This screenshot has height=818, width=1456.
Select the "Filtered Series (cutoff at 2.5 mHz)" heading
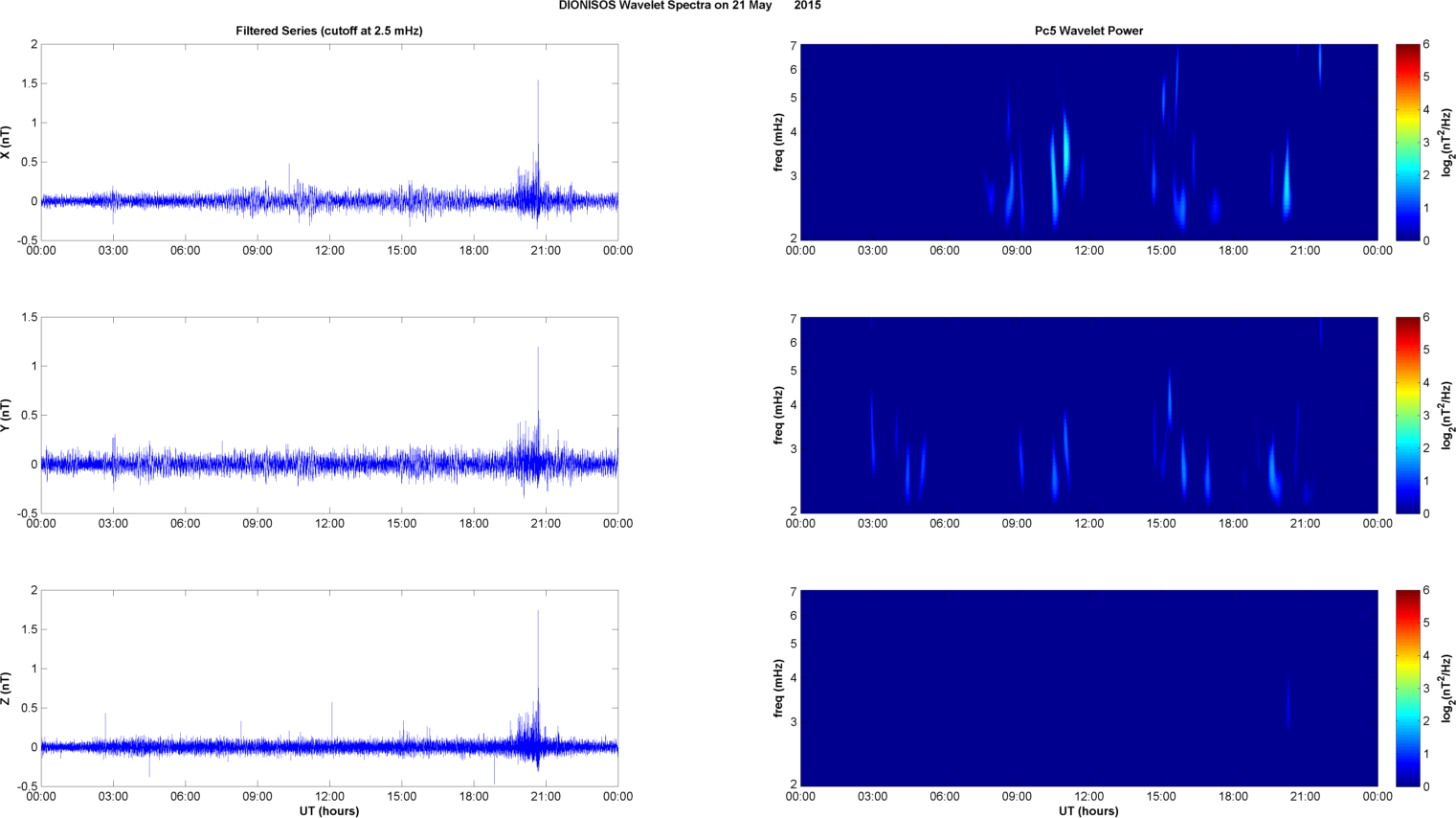pyautogui.click(x=329, y=31)
